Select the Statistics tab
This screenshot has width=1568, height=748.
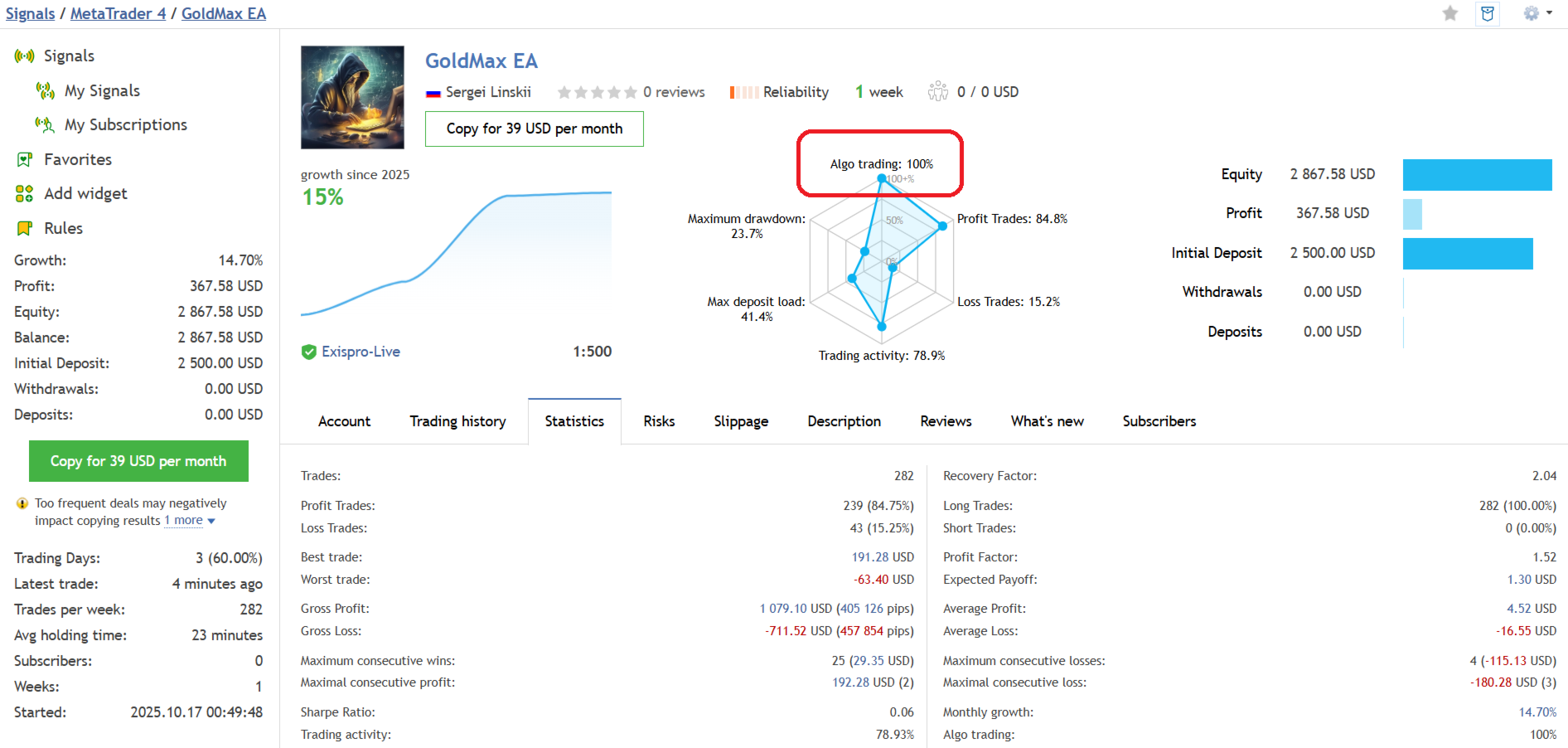tap(574, 421)
